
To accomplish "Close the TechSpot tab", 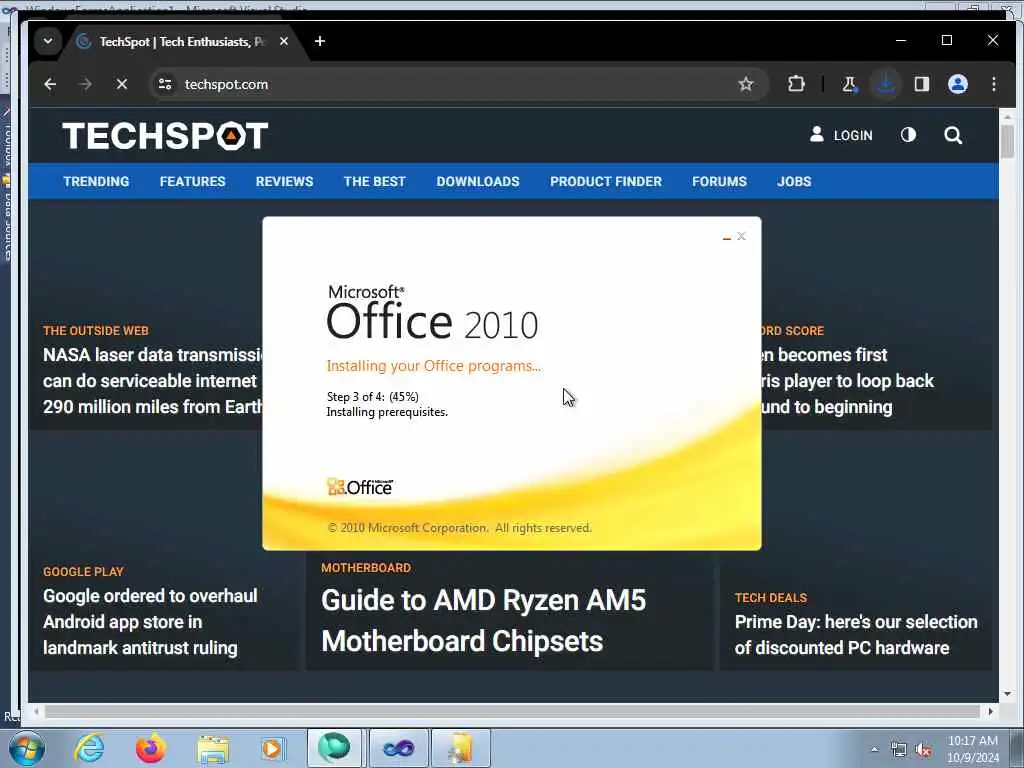I will 283,41.
